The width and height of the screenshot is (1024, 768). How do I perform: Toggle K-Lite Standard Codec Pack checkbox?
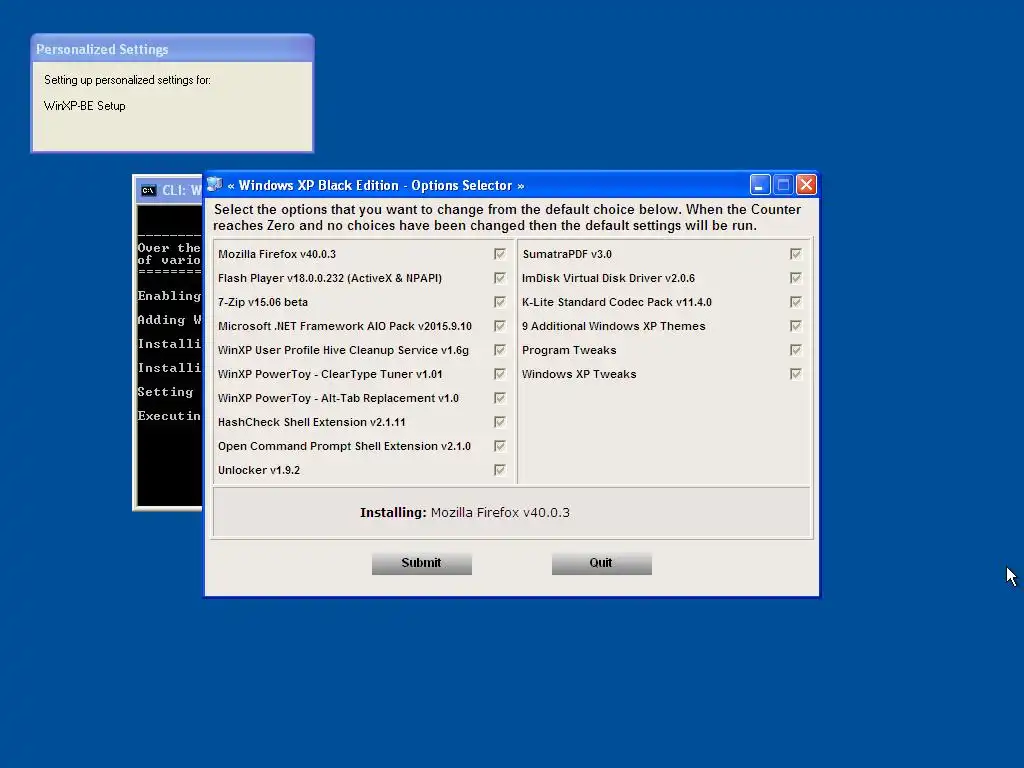point(795,302)
